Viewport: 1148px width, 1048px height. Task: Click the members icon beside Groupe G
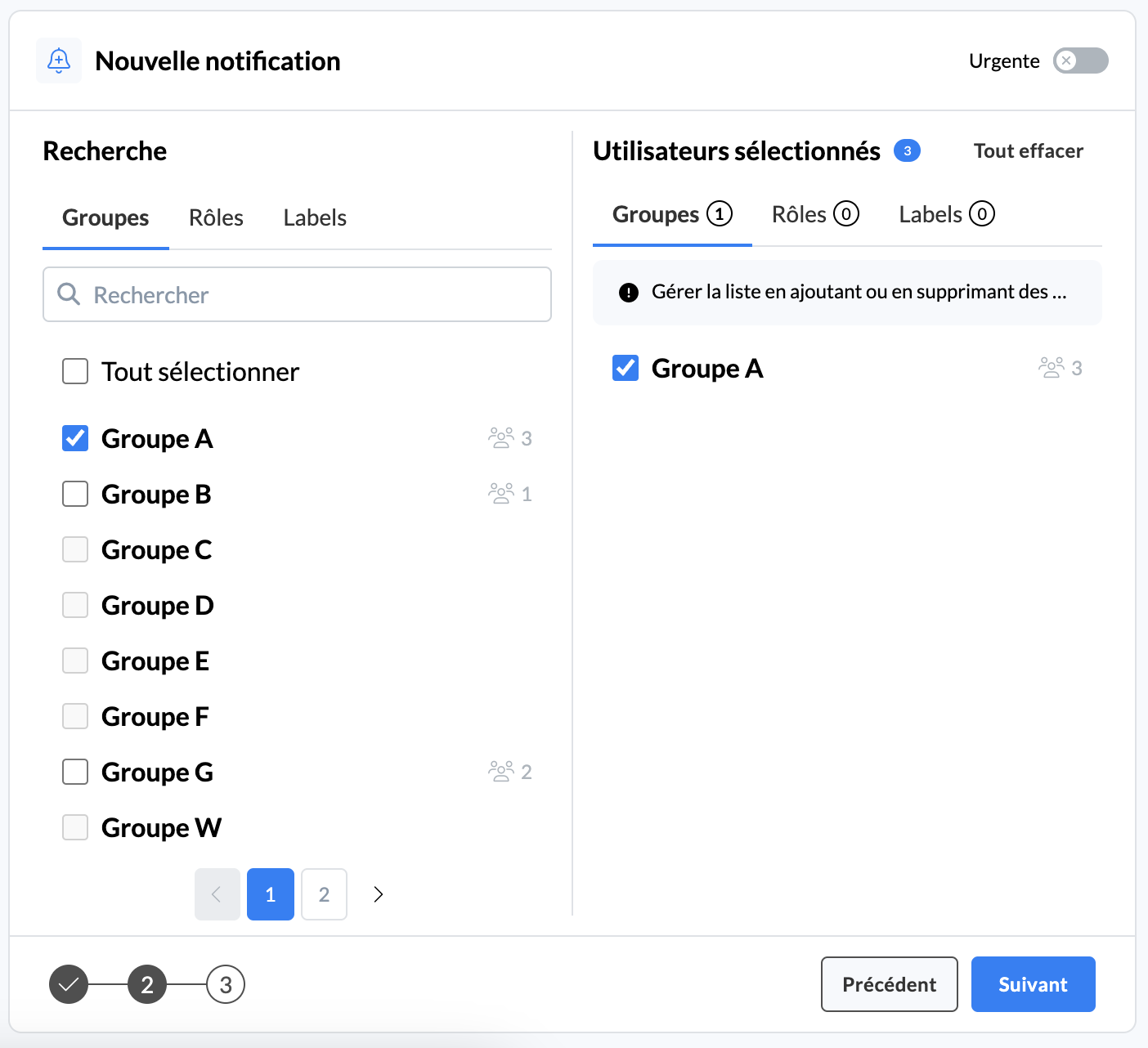(500, 772)
